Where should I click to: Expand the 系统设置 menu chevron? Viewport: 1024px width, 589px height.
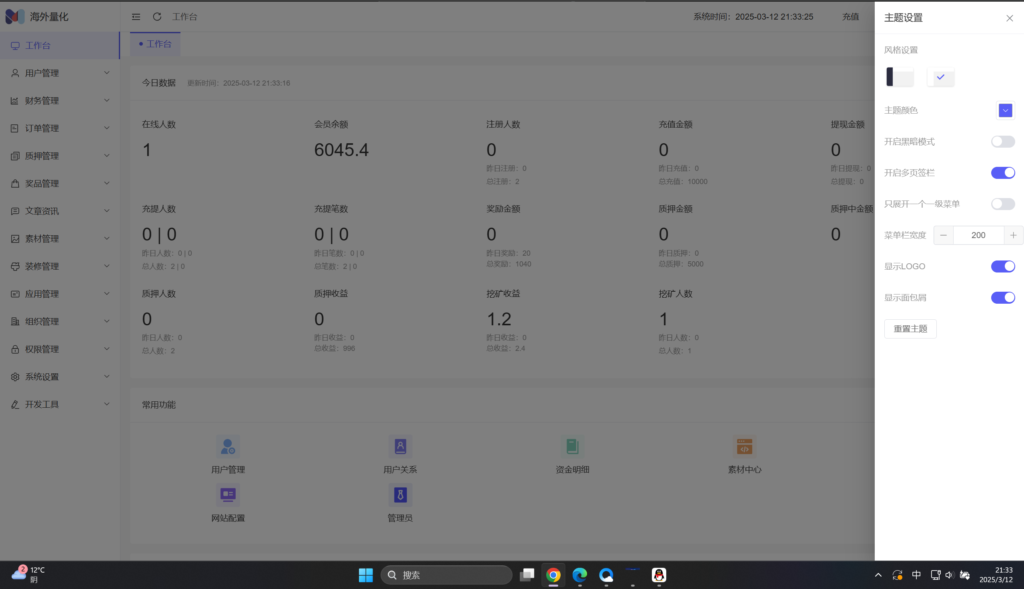(106, 377)
